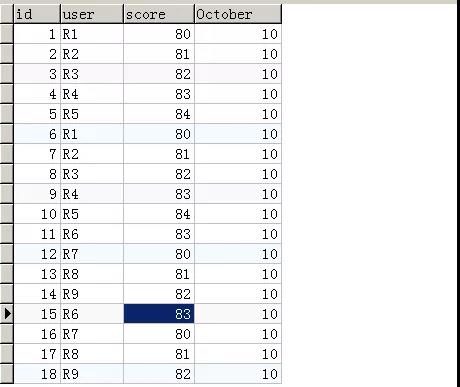Click user cell R5 in row id 5
460x387 pixels.
tap(92, 114)
